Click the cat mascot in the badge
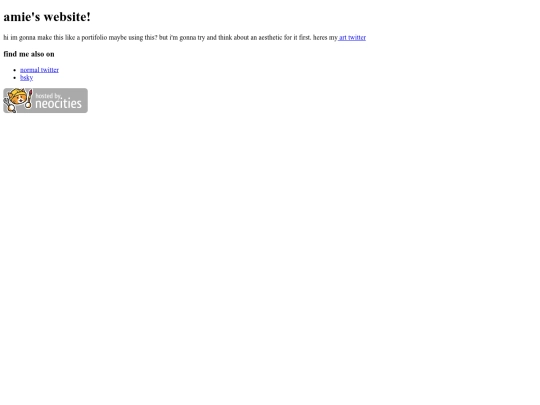The image size is (540, 405). [17, 100]
